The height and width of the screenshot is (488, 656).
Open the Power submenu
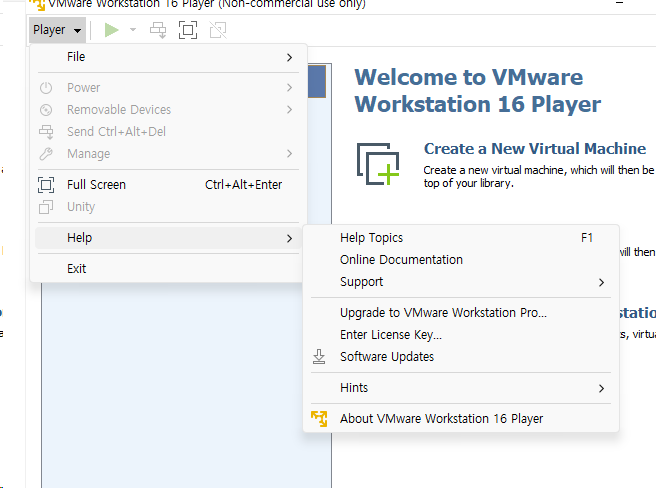[x=168, y=87]
